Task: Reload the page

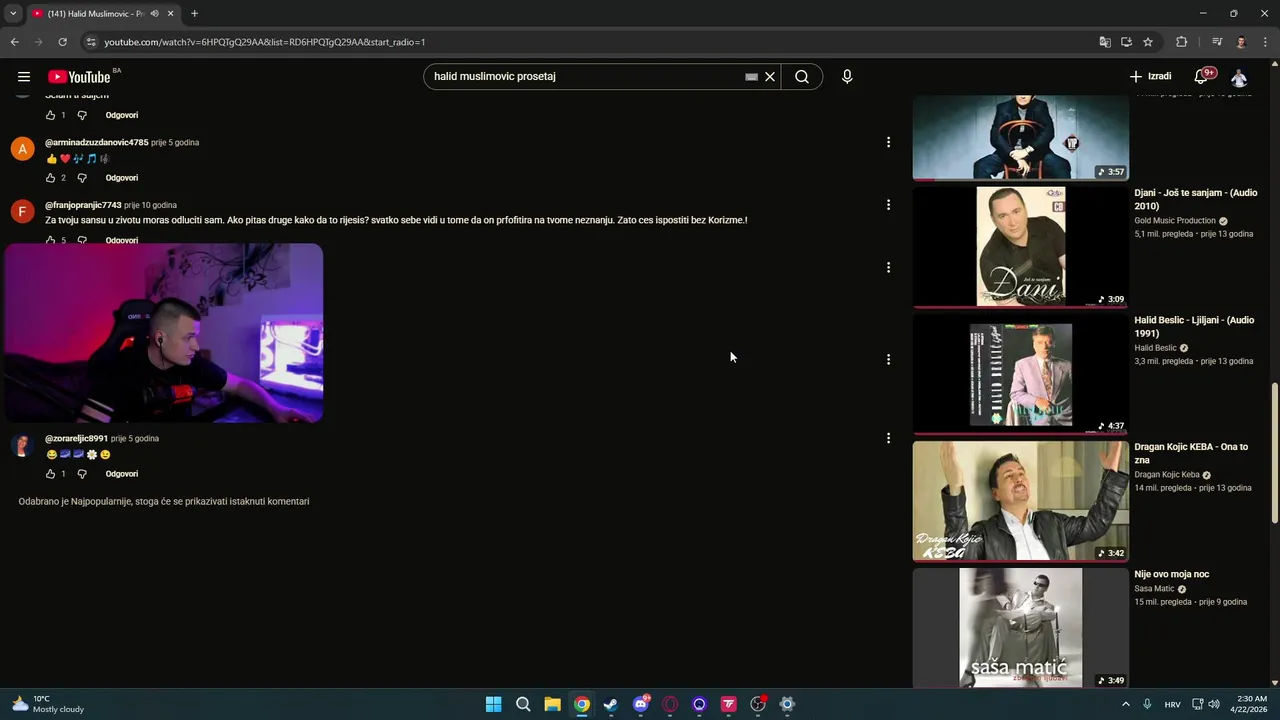Action: click(x=62, y=42)
